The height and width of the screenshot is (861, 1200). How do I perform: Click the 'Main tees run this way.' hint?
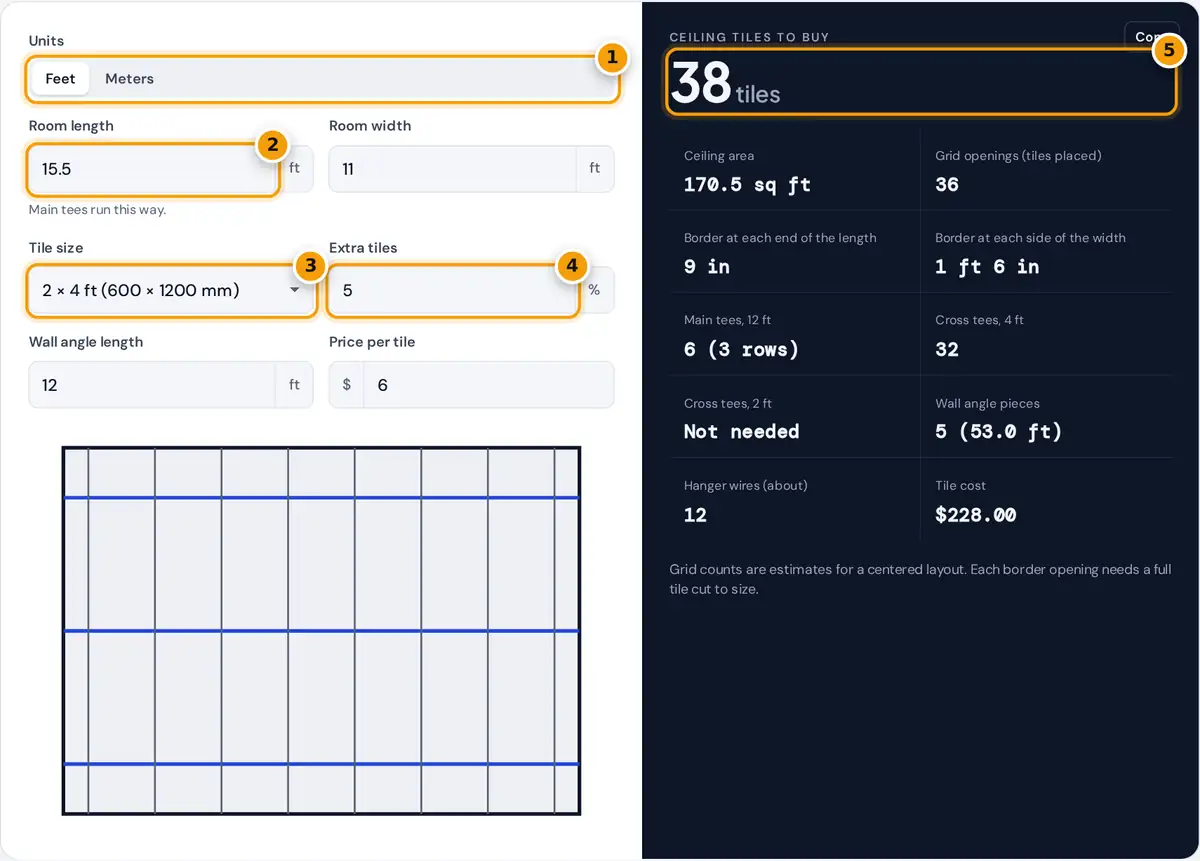pyautogui.click(x=97, y=210)
